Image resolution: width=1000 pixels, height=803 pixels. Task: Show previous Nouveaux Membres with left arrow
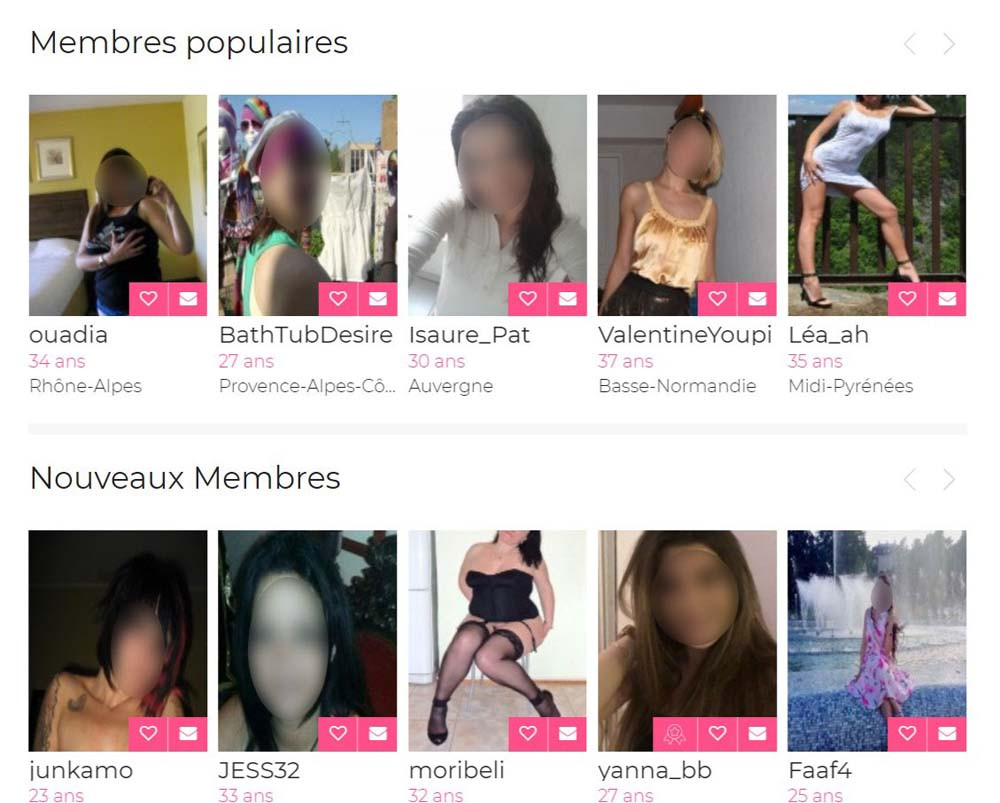pyautogui.click(x=910, y=480)
